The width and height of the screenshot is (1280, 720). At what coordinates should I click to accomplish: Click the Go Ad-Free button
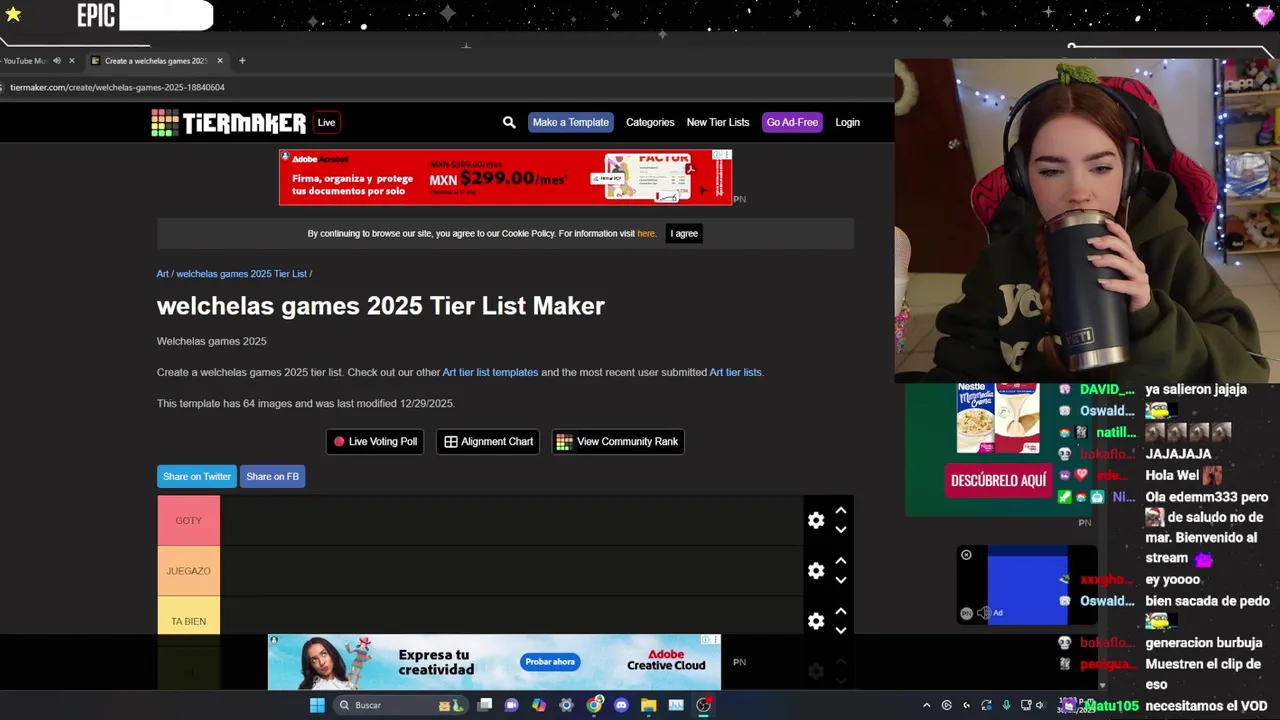792,122
